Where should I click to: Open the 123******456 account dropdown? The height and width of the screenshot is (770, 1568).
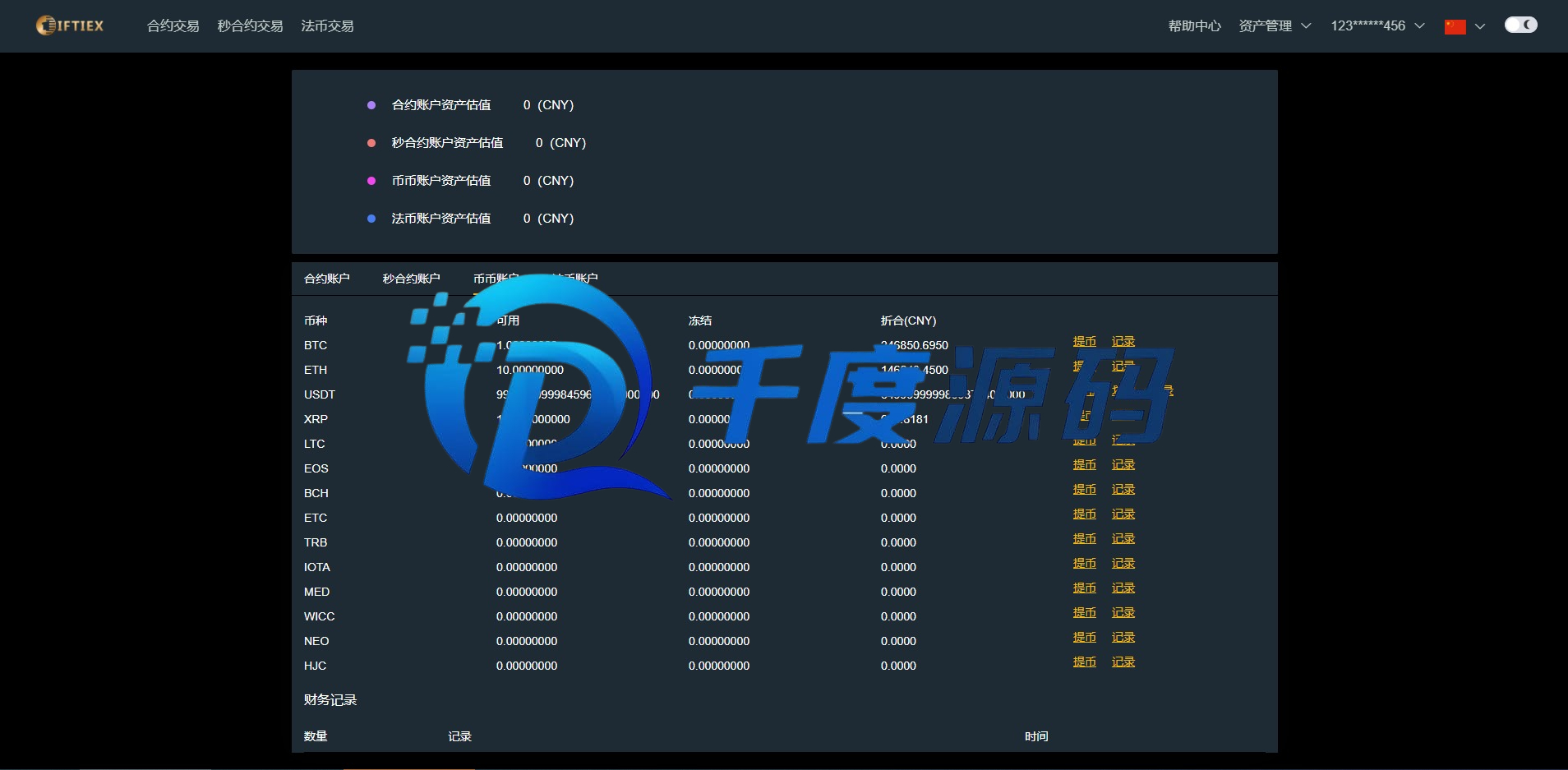(1377, 26)
